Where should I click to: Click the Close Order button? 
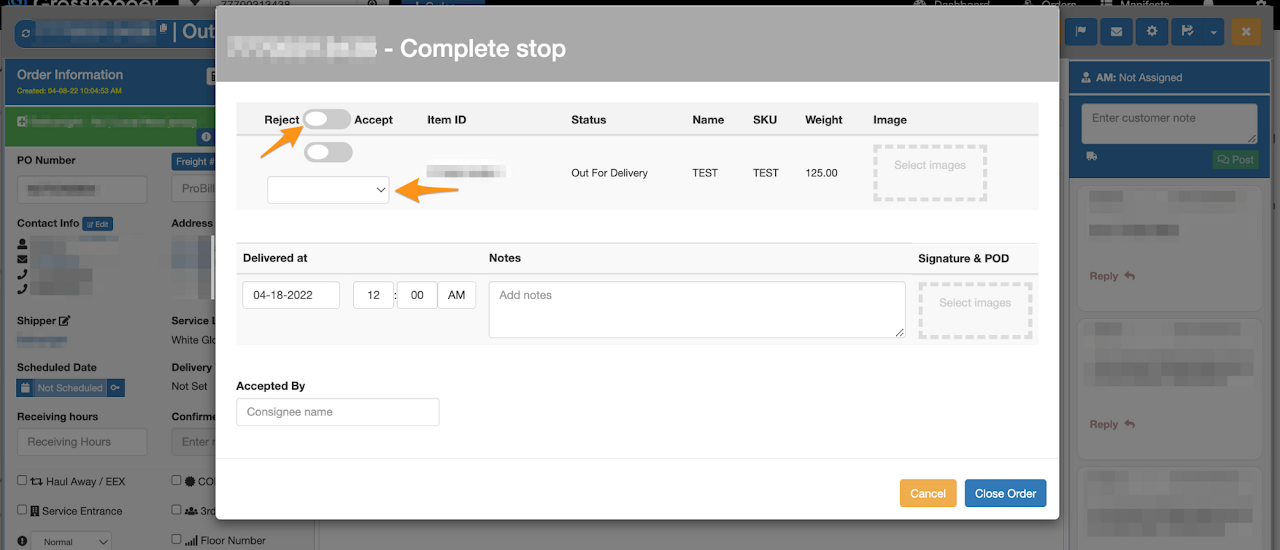click(x=1005, y=493)
